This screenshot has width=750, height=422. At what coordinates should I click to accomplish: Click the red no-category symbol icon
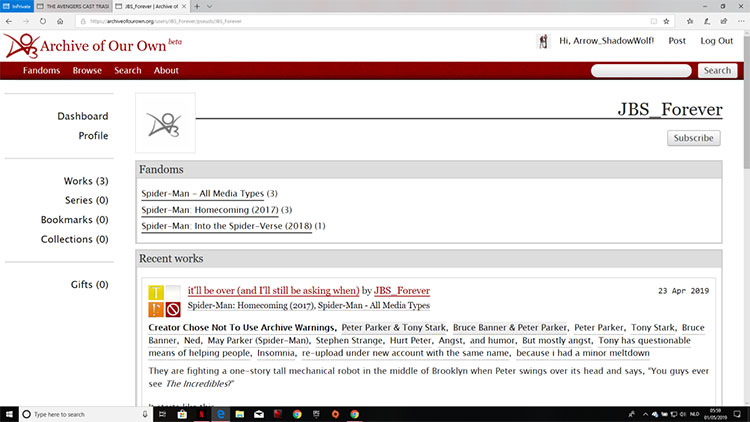tap(173, 309)
